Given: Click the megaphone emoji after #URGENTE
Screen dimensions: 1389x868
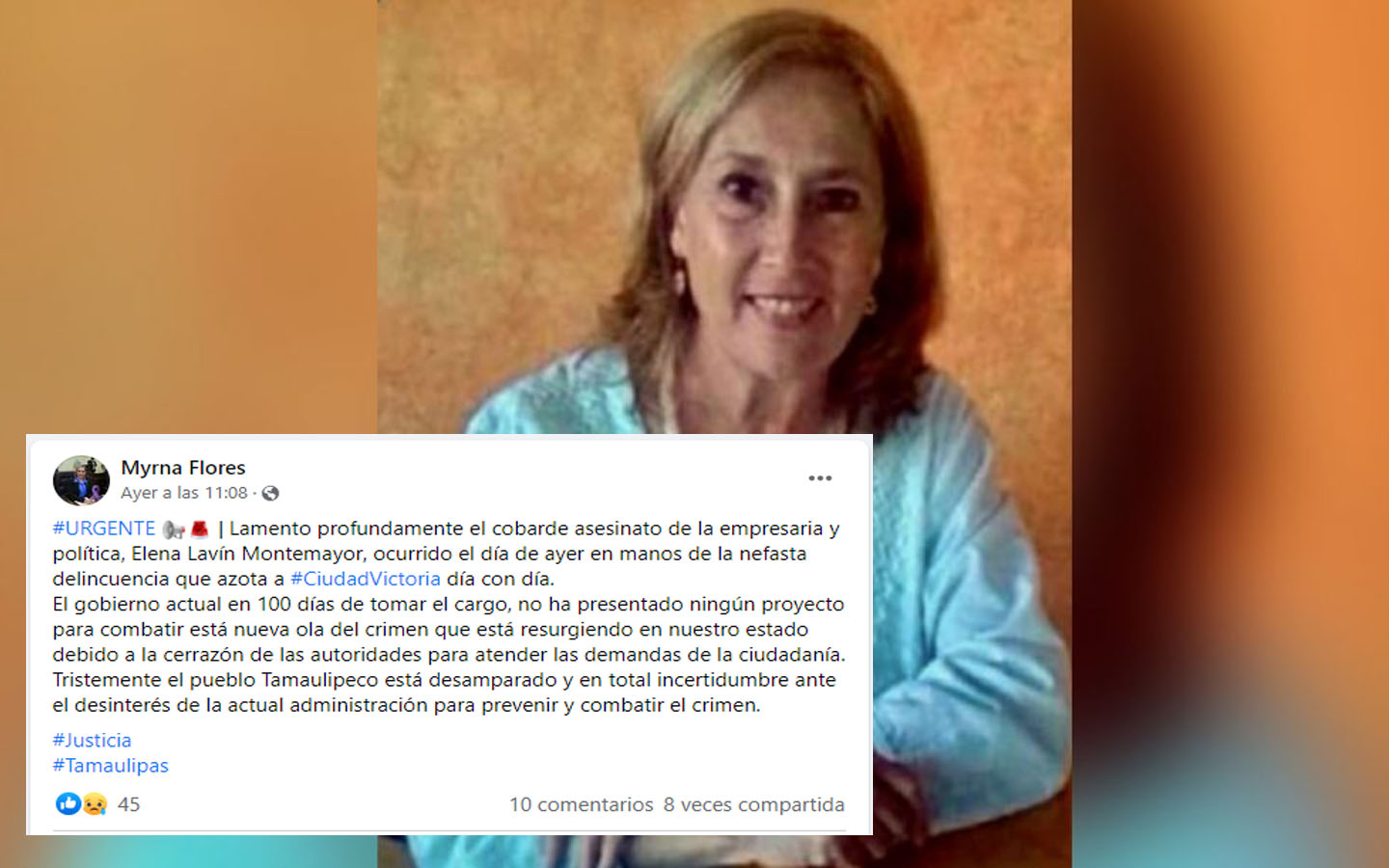Looking at the screenshot, I should coord(174,529).
